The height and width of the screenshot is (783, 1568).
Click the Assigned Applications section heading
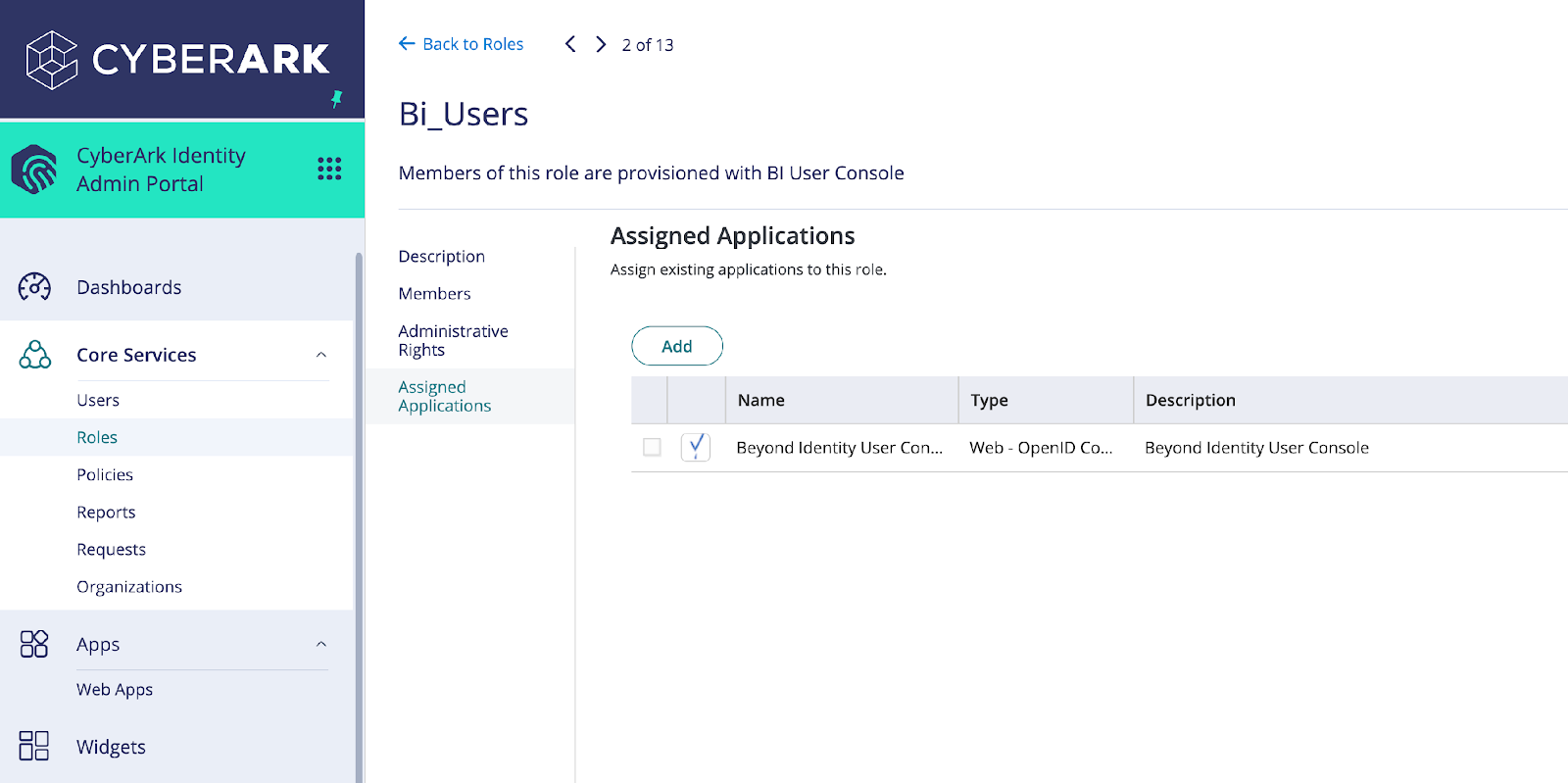coord(732,236)
